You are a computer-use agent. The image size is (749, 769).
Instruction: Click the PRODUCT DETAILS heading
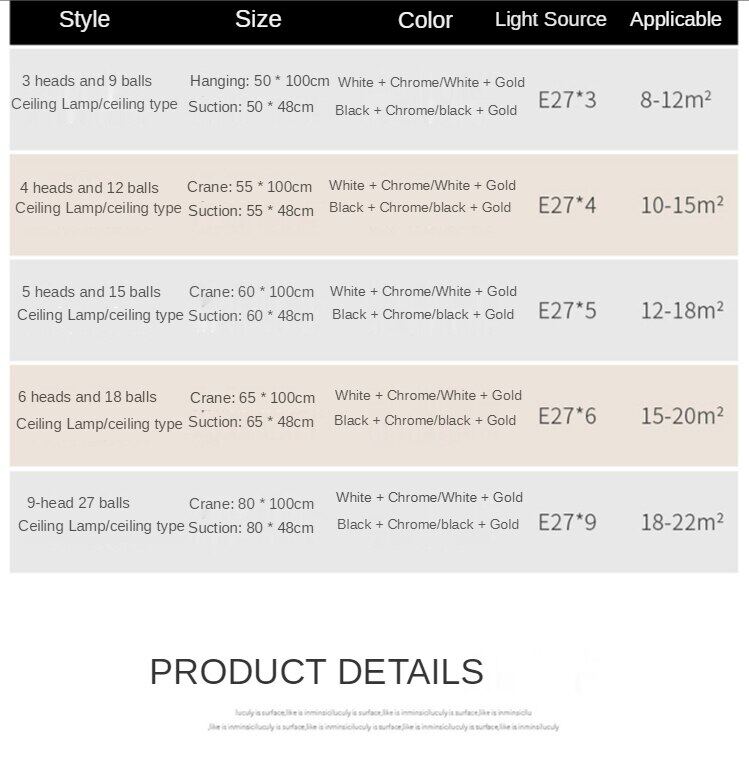tap(316, 672)
